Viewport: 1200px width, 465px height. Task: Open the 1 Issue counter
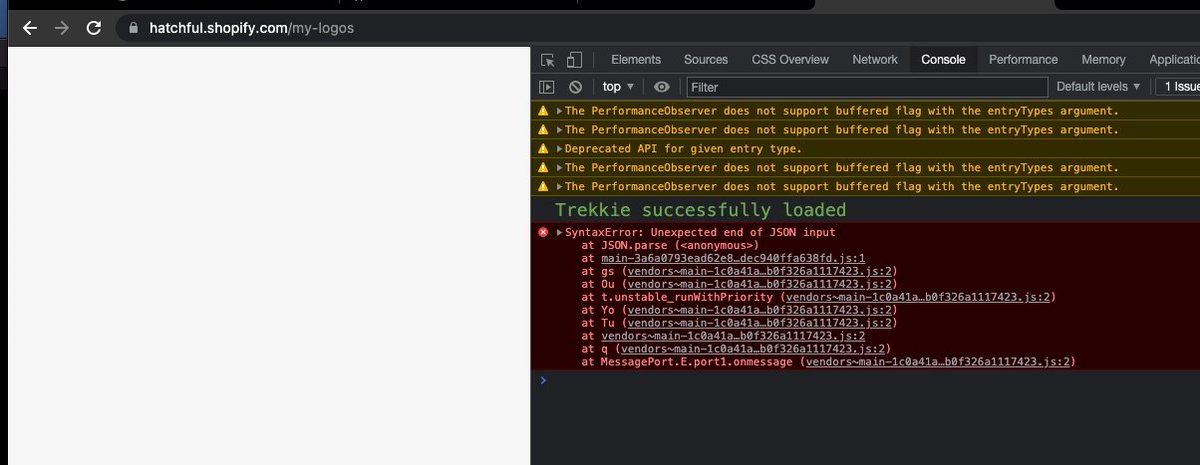point(1177,87)
